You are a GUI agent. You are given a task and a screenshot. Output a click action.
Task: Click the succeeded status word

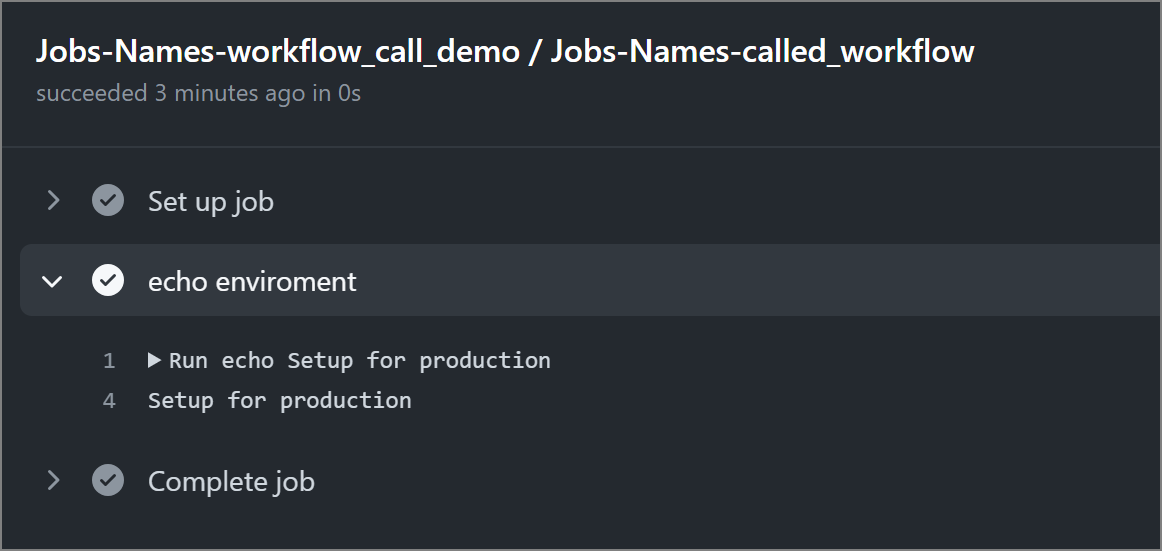[x=91, y=94]
